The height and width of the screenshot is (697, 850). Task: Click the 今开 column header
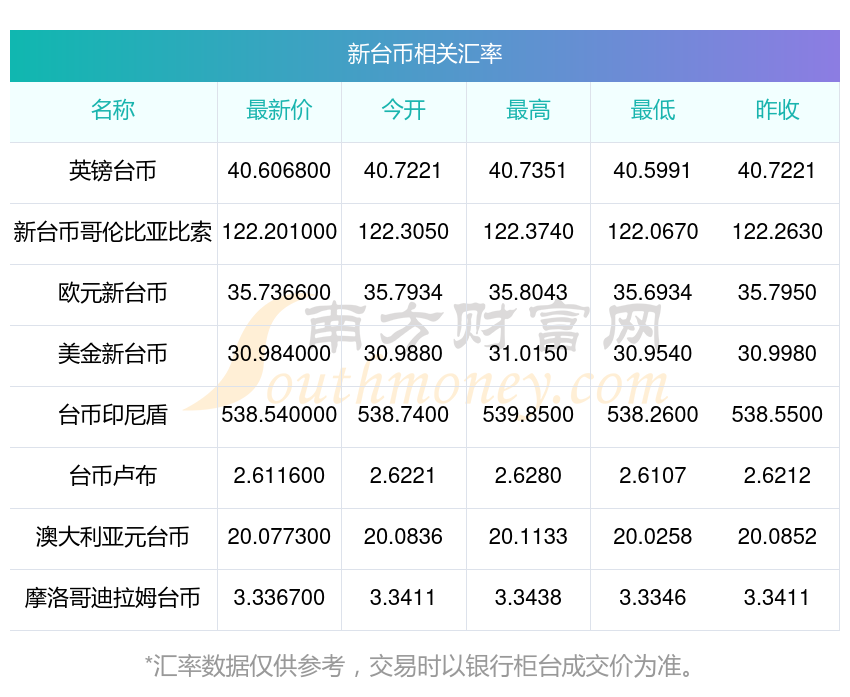point(403,110)
